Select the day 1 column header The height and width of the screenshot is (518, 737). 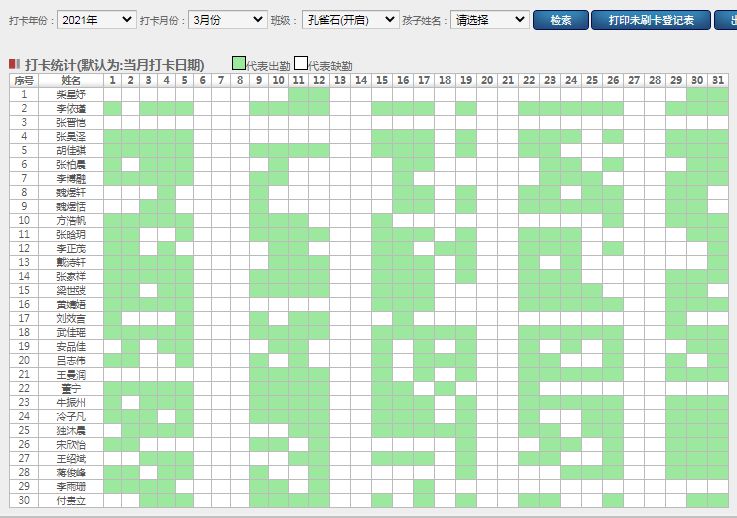112,80
